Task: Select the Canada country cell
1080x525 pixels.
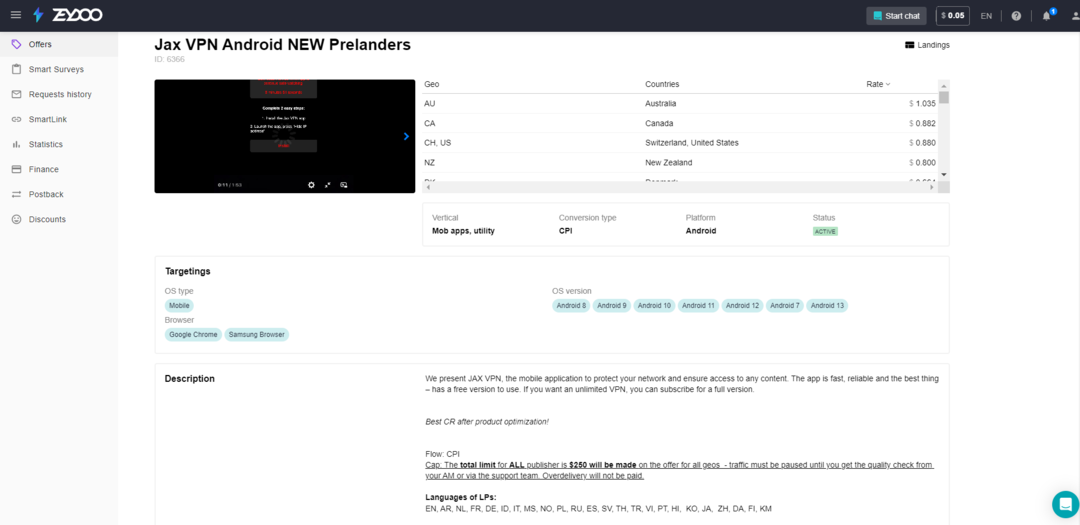Action: tap(659, 123)
